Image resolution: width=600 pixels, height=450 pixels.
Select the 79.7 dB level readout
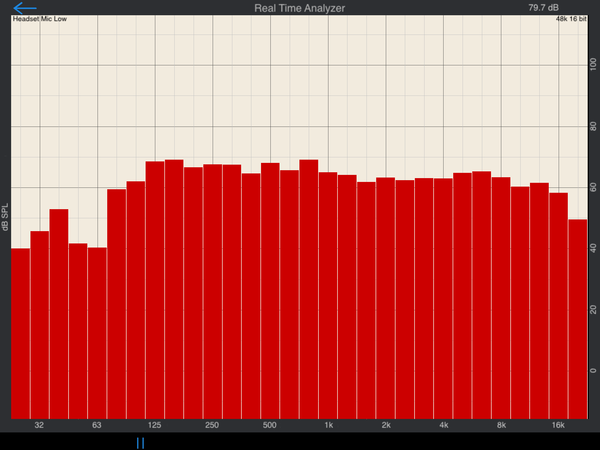tap(543, 8)
